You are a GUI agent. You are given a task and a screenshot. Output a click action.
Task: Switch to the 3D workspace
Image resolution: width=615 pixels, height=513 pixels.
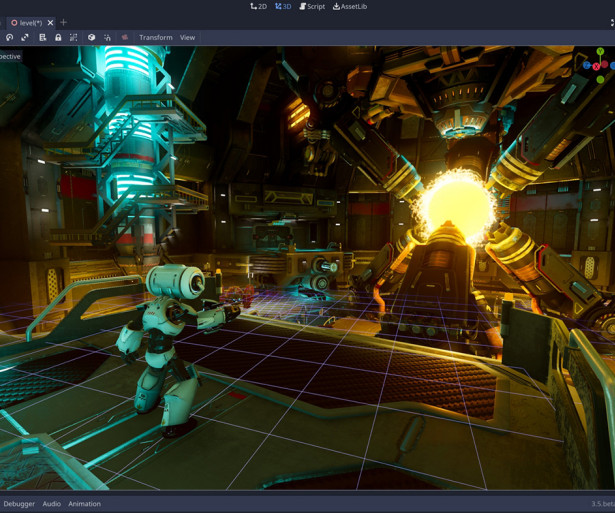[283, 6]
